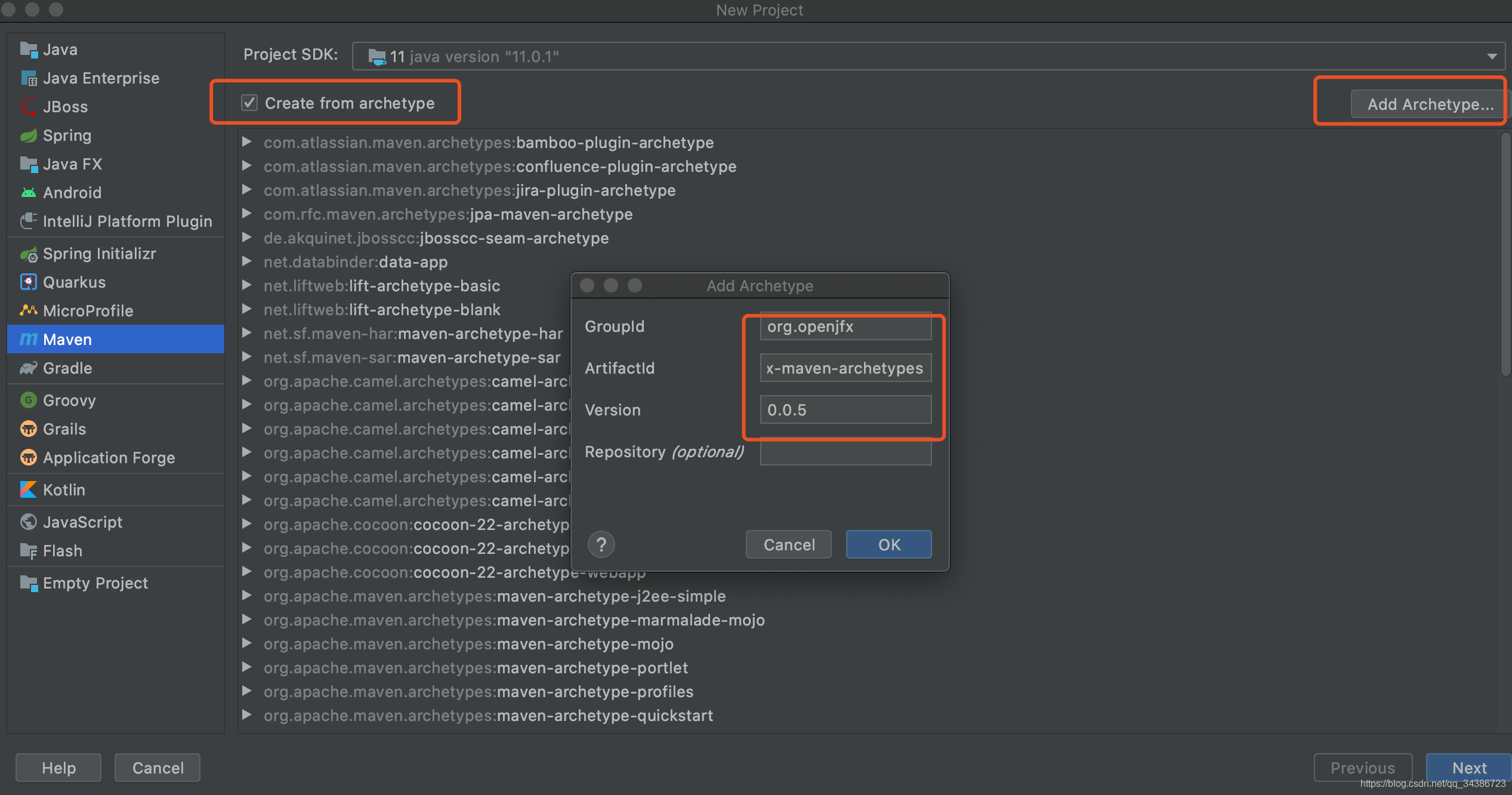1512x795 pixels.
Task: Expand the bamboo-plugin-archetype entry
Action: click(x=246, y=142)
